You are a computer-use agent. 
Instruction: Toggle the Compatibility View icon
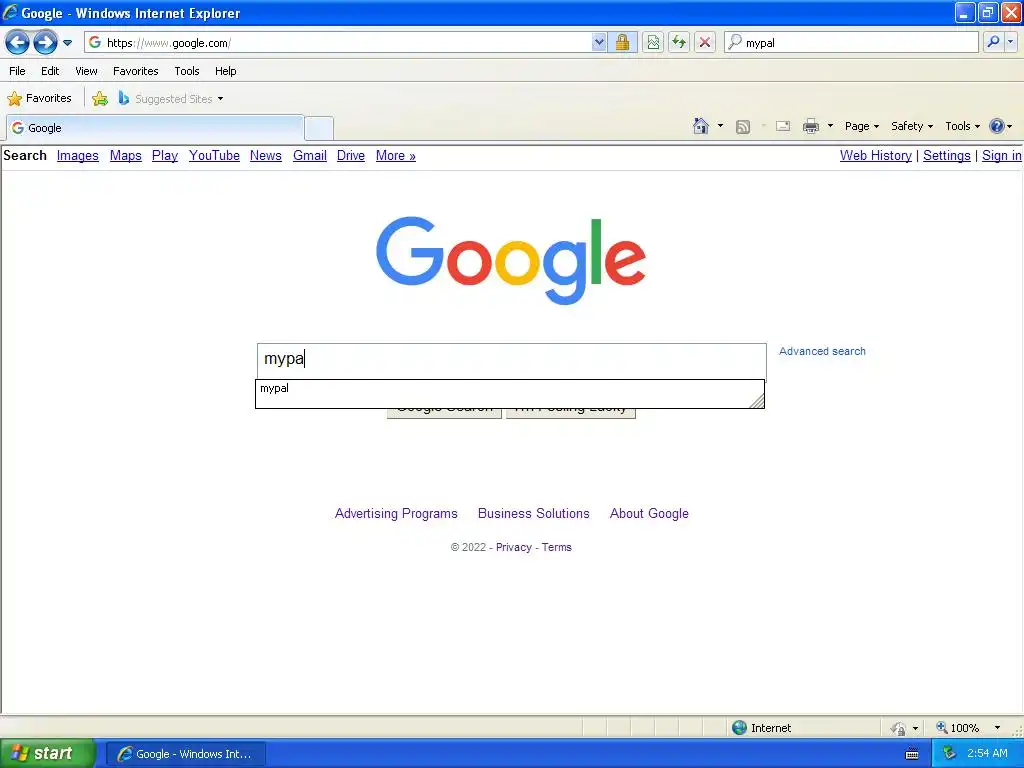pos(653,42)
